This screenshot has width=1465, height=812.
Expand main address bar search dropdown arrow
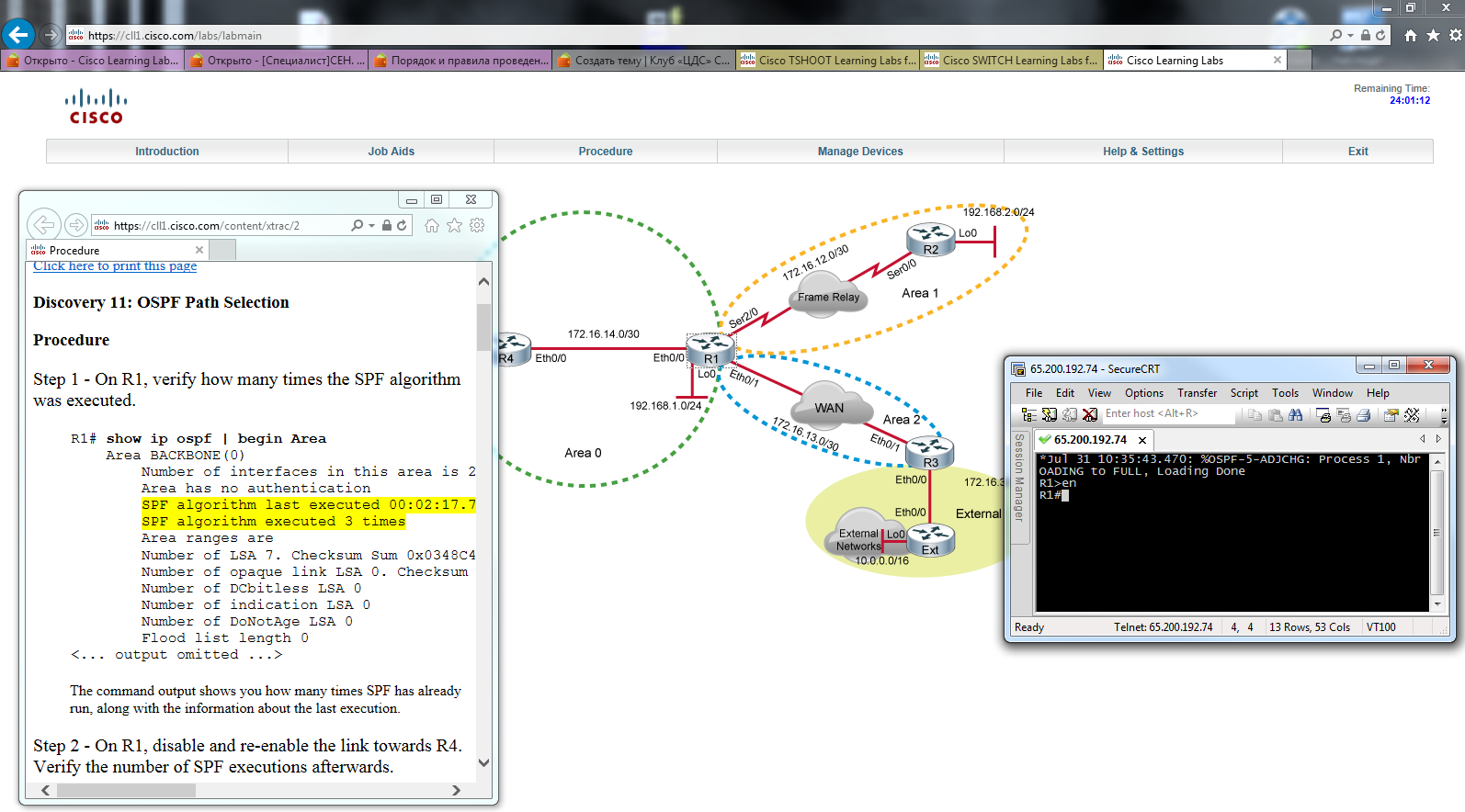(1350, 36)
